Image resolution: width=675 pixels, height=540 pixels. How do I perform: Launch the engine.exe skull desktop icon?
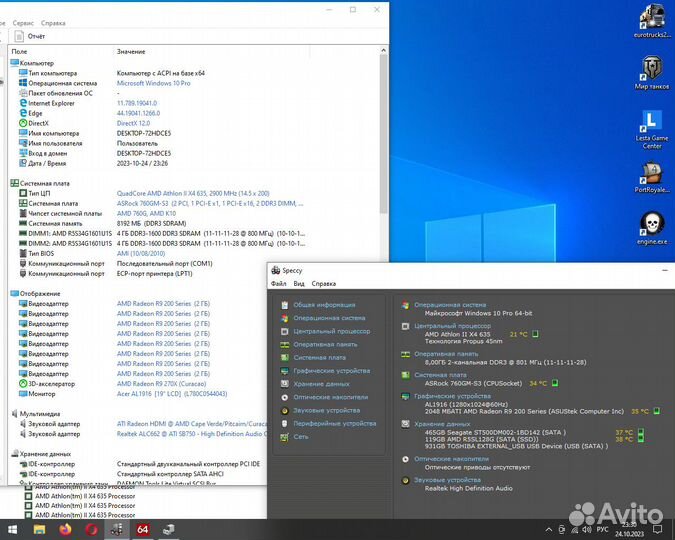click(652, 228)
